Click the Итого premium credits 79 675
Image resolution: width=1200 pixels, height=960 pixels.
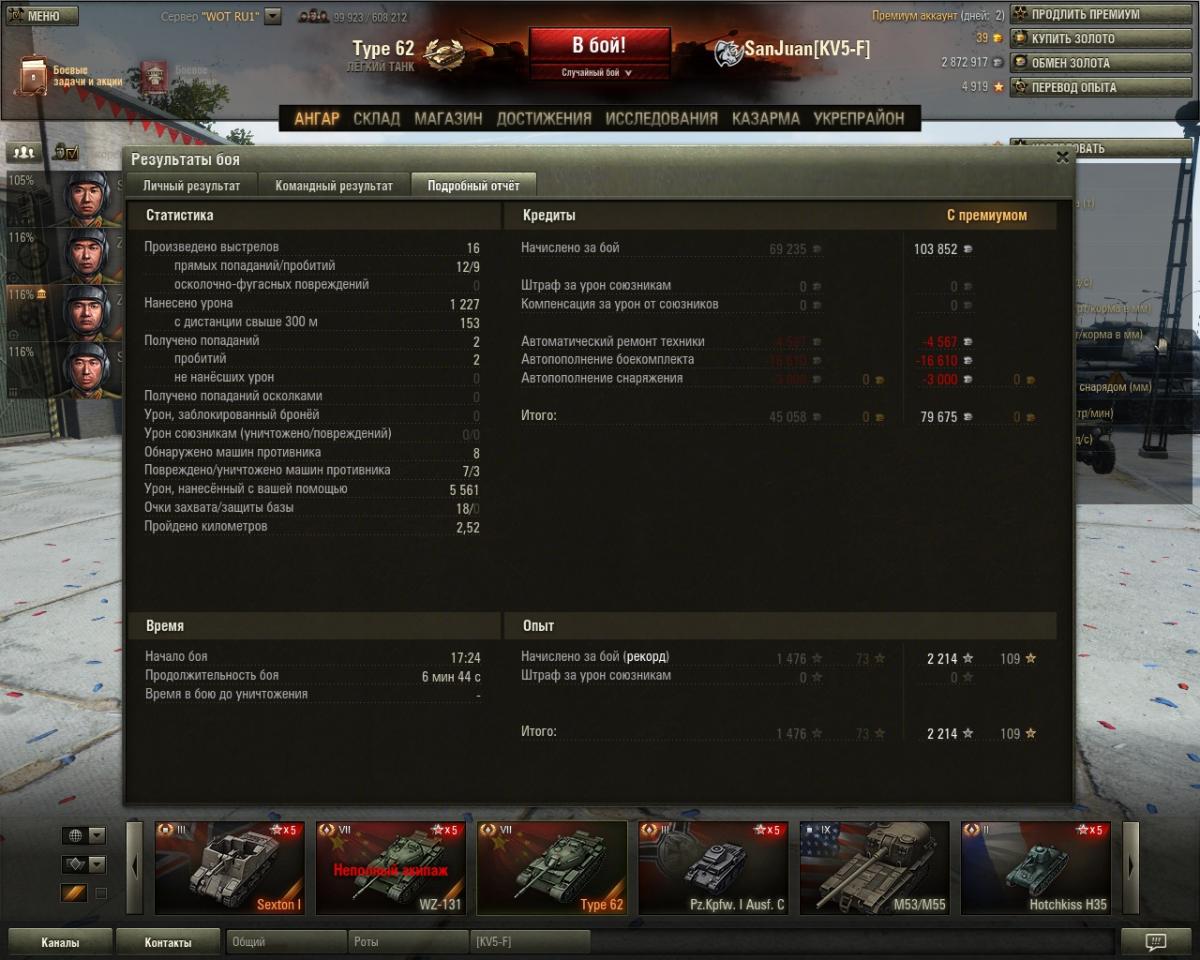(939, 417)
